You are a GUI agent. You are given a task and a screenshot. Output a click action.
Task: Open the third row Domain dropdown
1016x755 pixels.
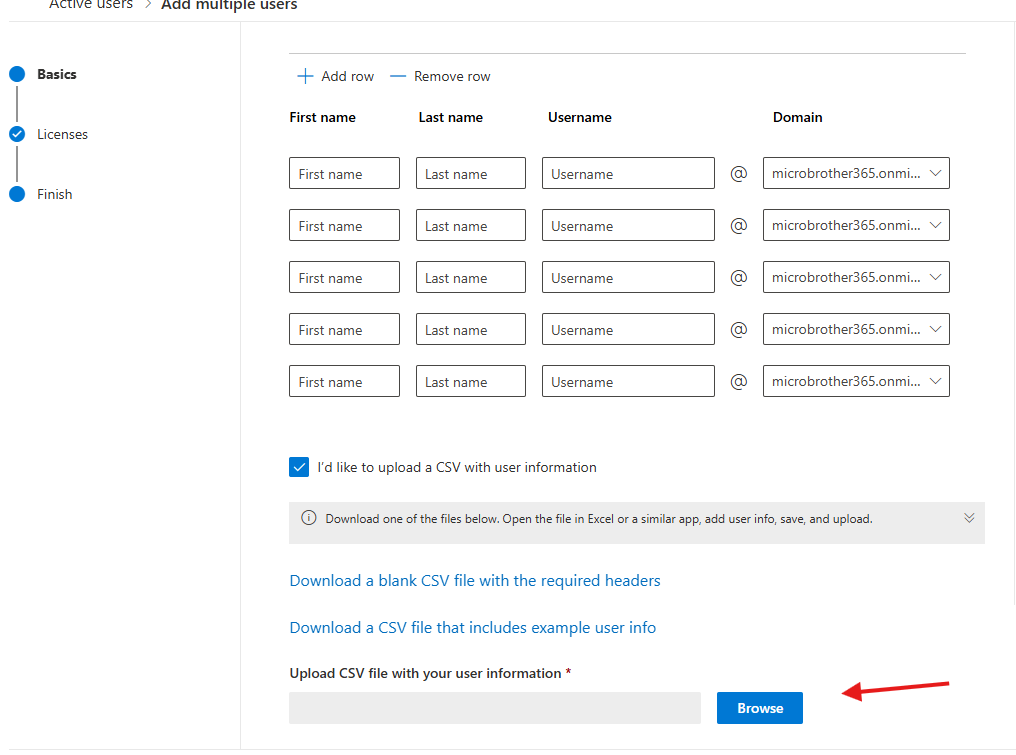pyautogui.click(x=855, y=277)
